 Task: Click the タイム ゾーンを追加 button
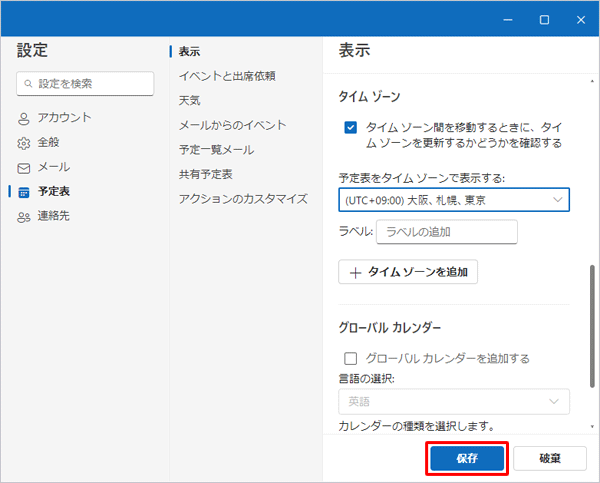pyautogui.click(x=408, y=272)
